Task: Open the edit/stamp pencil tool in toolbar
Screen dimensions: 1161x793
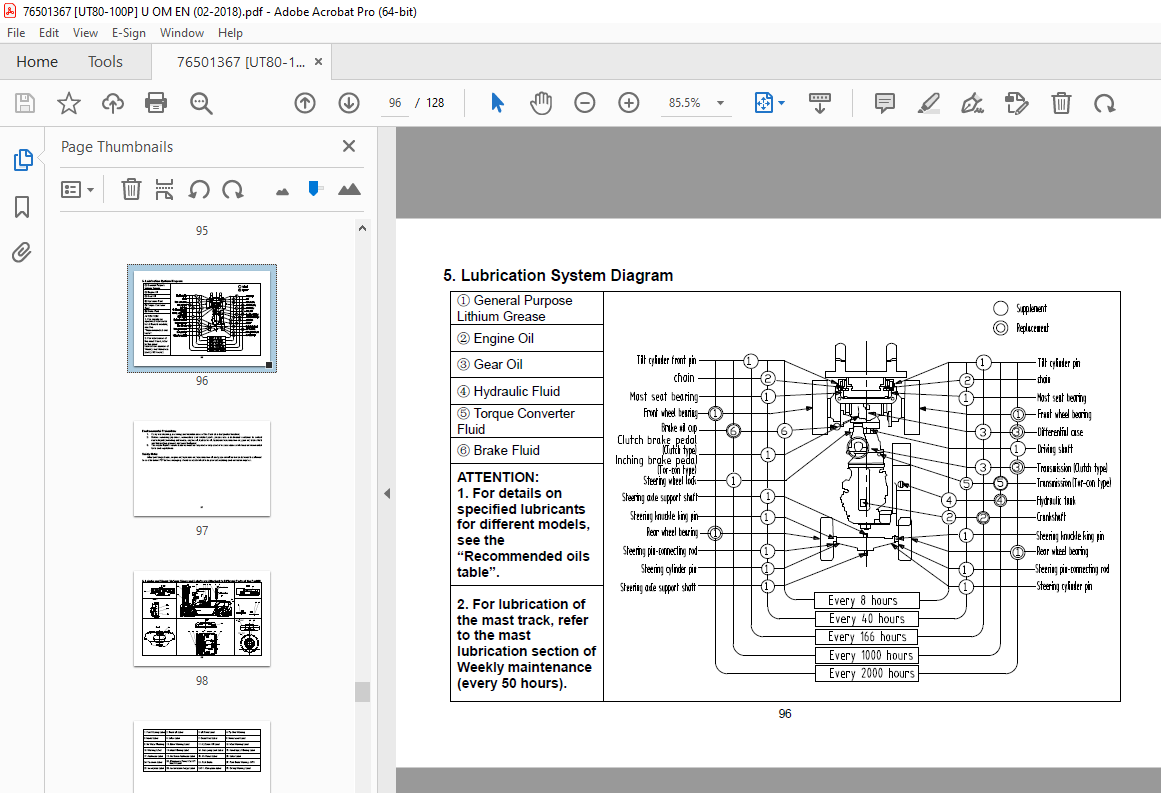Action: (x=1017, y=103)
